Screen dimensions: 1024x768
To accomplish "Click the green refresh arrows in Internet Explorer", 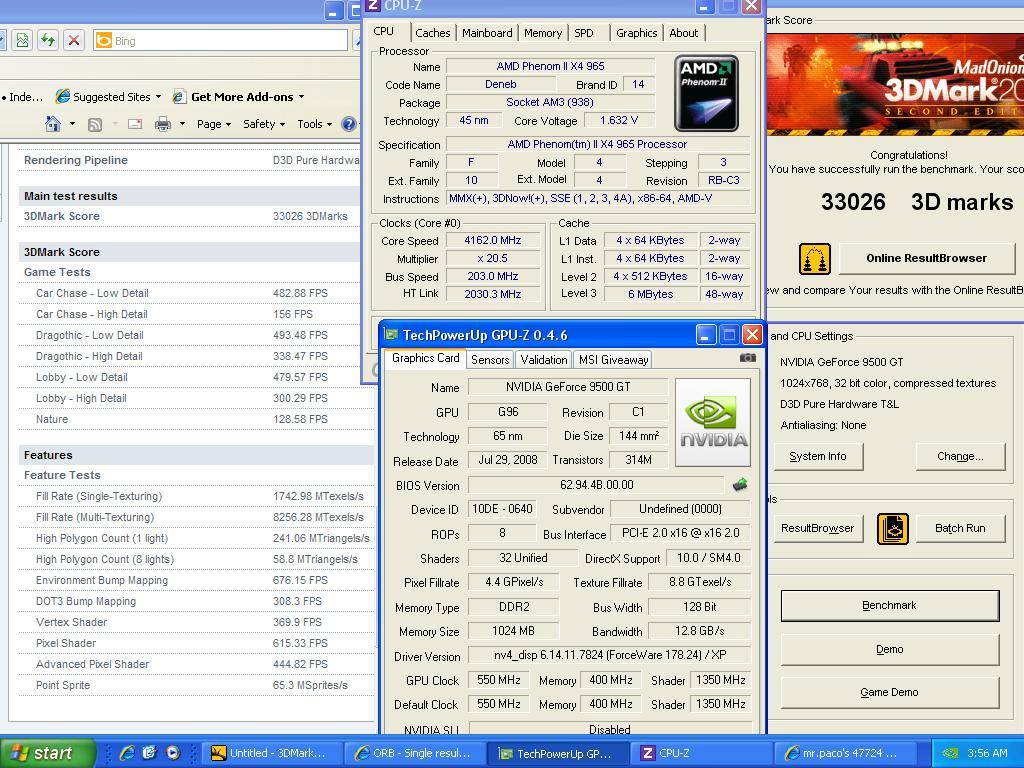I will (x=48, y=40).
